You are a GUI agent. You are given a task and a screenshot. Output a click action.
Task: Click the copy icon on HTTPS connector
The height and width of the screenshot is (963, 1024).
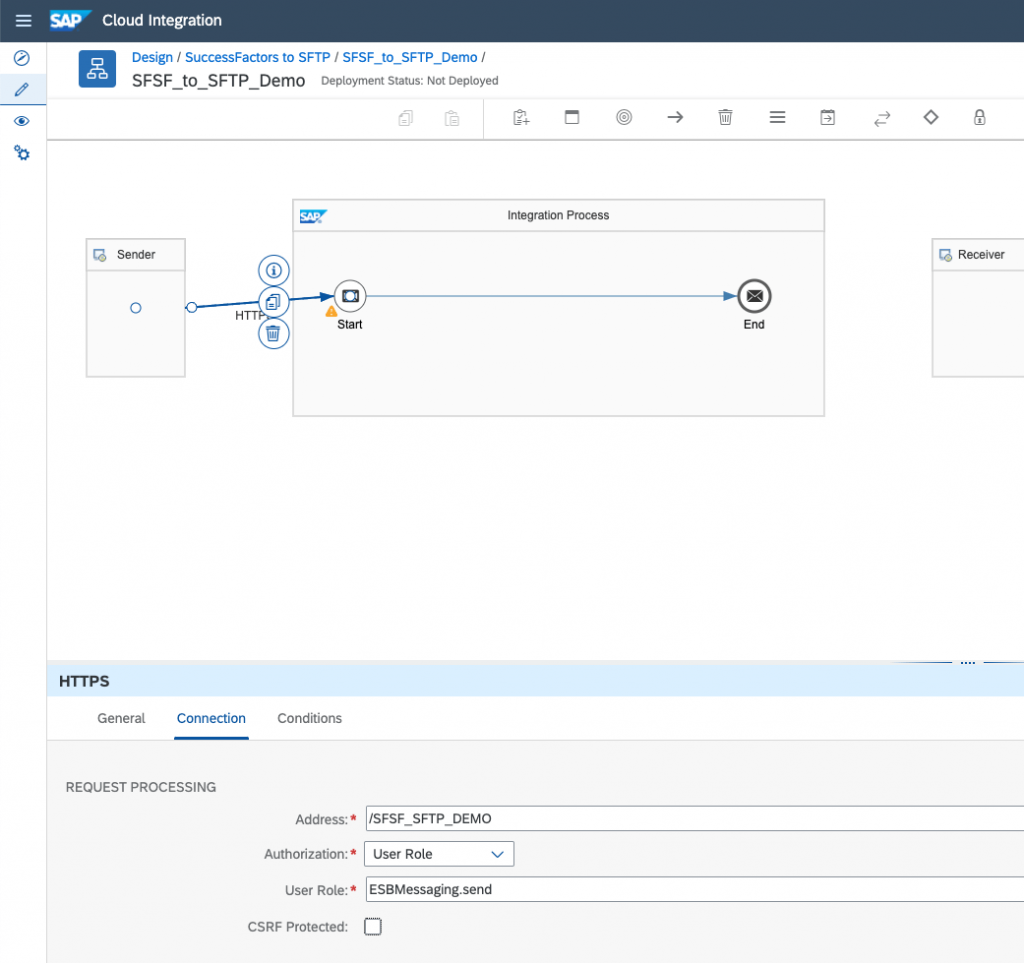pos(274,302)
